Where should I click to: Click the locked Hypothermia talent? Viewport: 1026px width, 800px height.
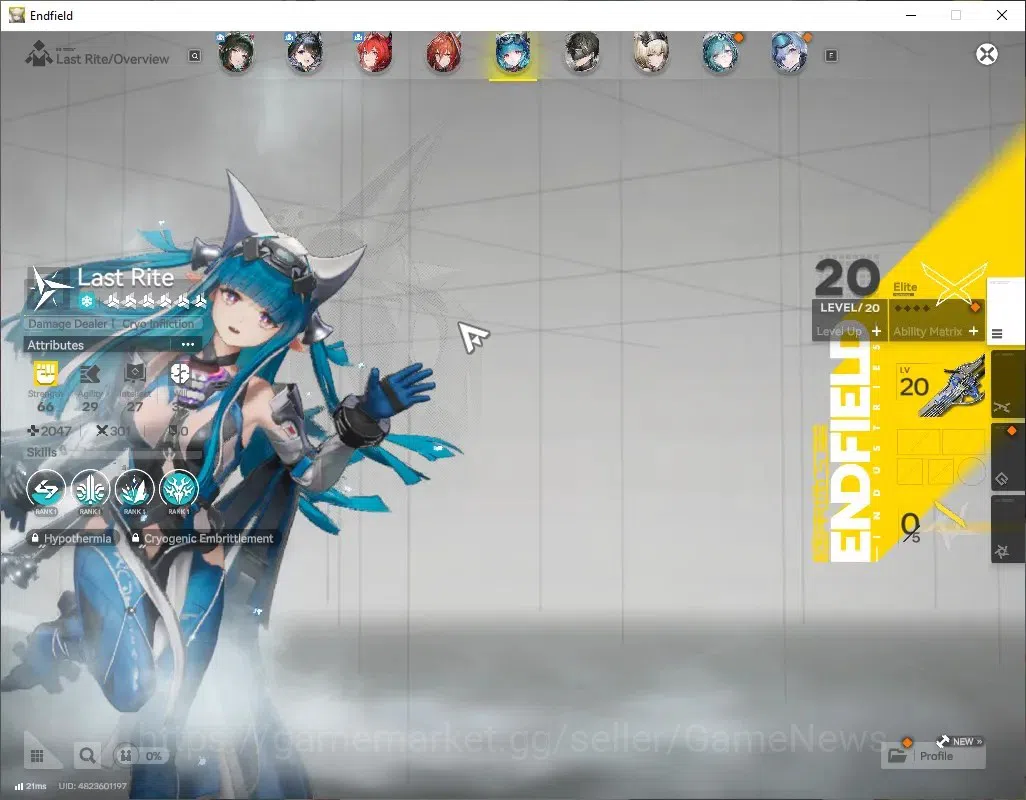72,538
